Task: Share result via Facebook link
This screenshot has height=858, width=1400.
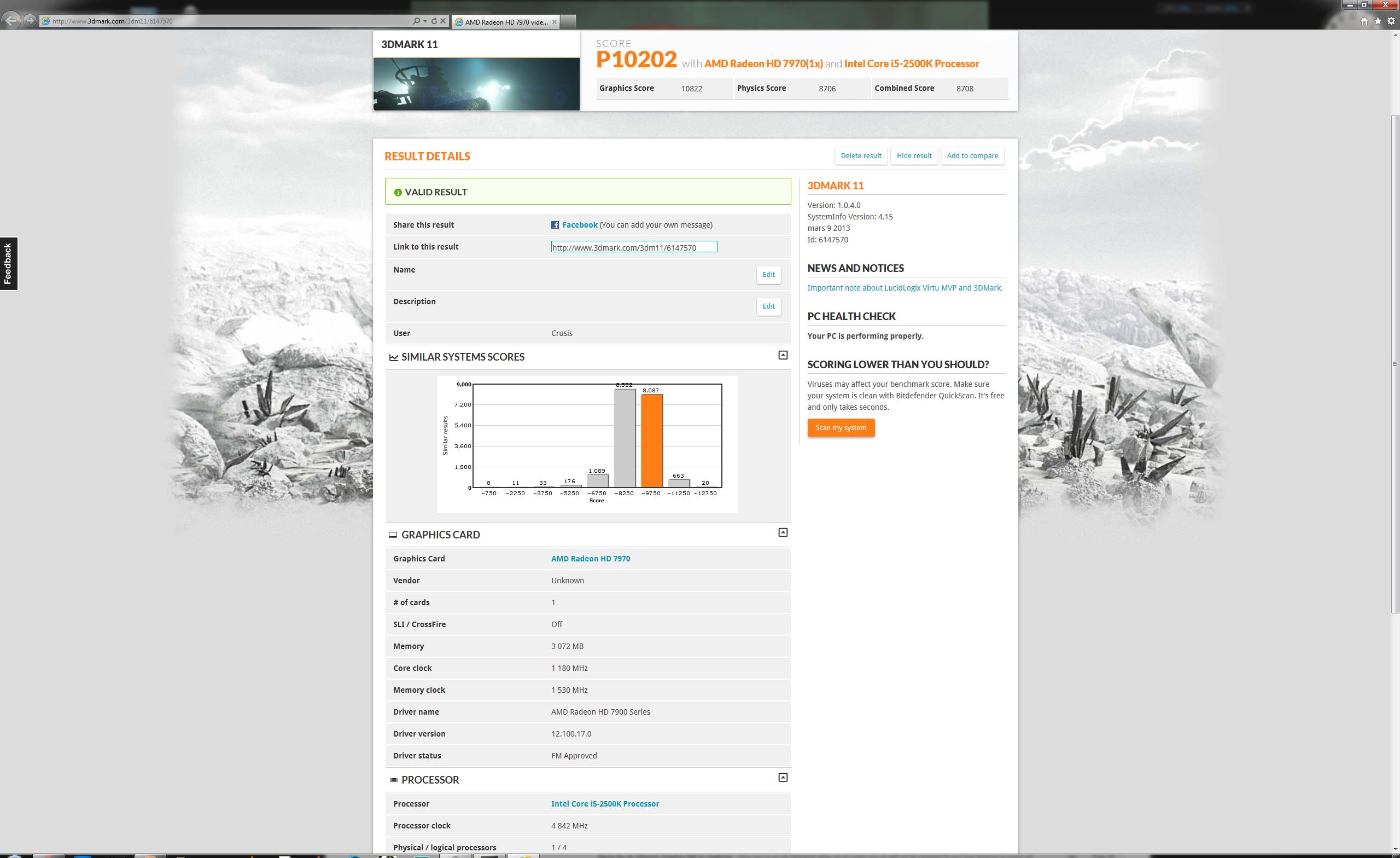Action: pos(580,224)
